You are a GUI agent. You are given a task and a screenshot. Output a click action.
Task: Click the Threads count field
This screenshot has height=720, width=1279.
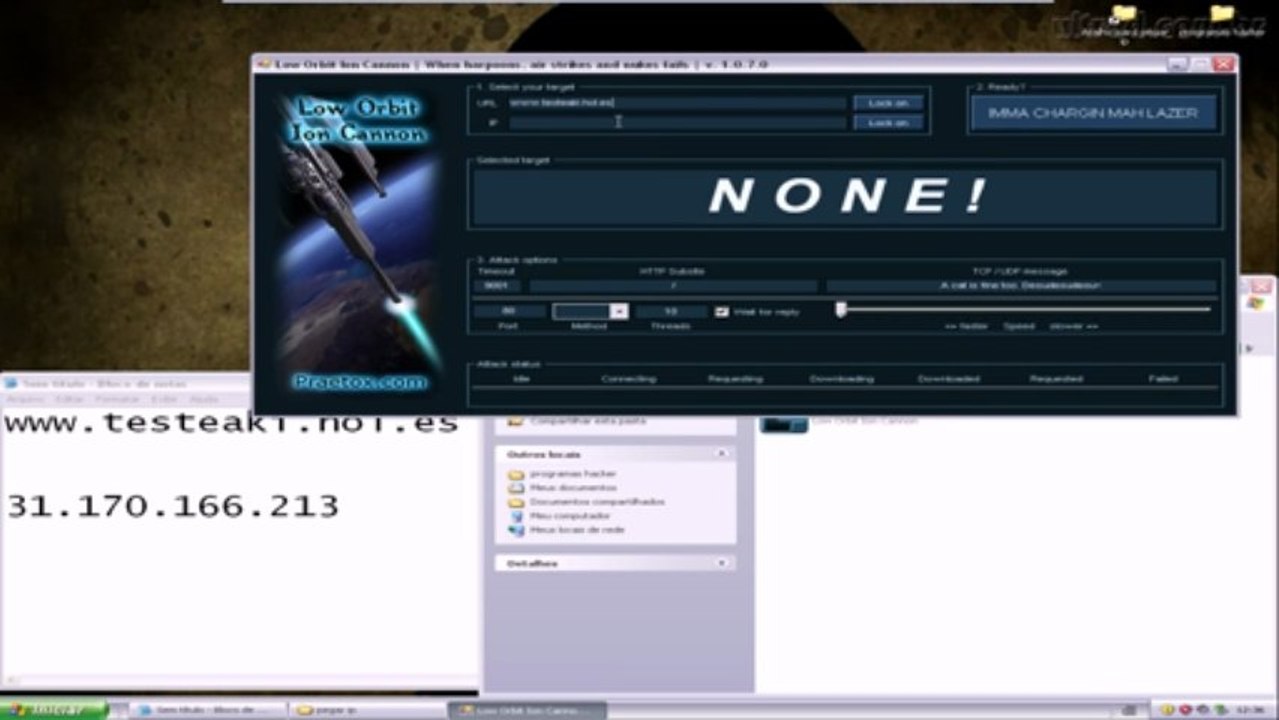[671, 312]
